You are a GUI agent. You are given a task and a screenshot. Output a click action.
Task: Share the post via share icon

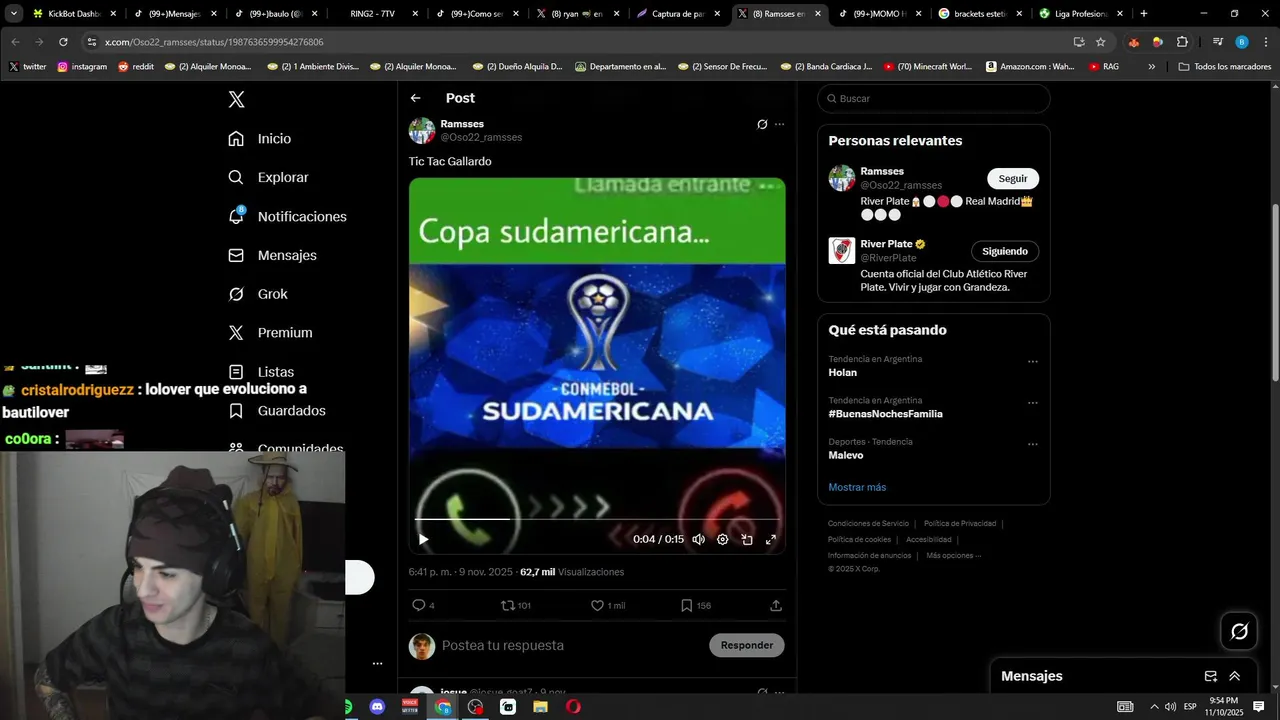[x=776, y=605]
